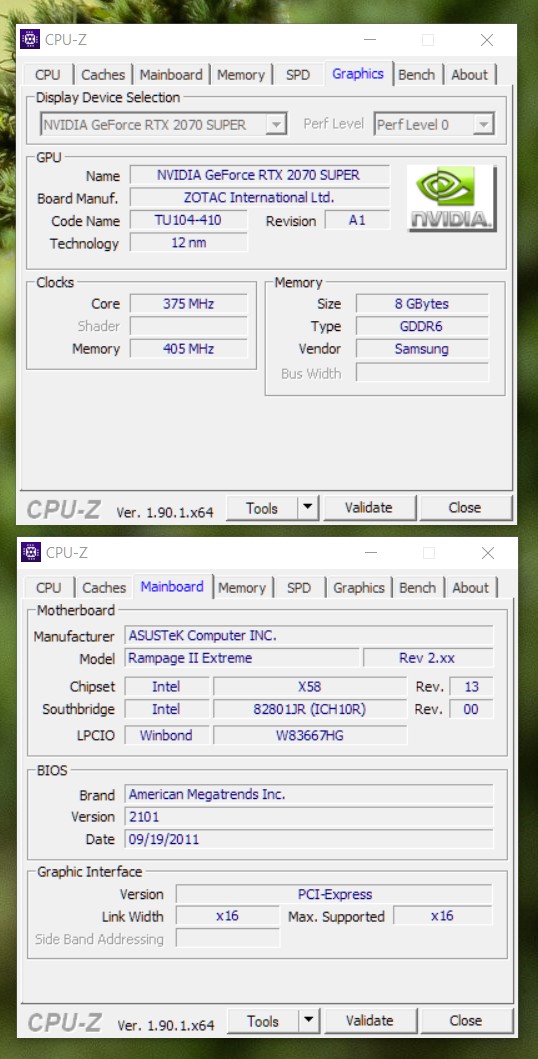The image size is (538, 1059).
Task: Click Tools button in bottom window
Action: tap(263, 1020)
